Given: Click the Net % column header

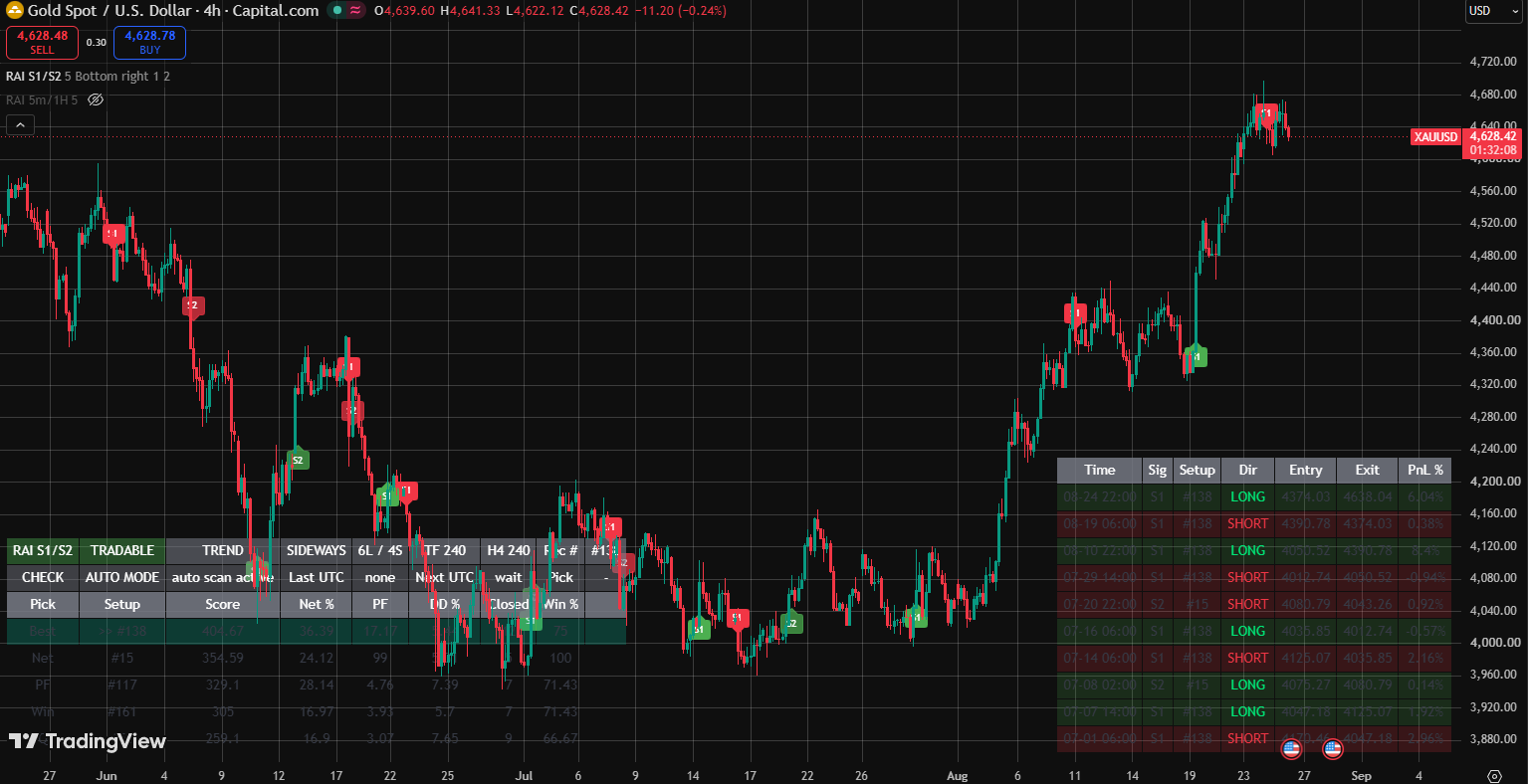Looking at the screenshot, I should click(317, 604).
